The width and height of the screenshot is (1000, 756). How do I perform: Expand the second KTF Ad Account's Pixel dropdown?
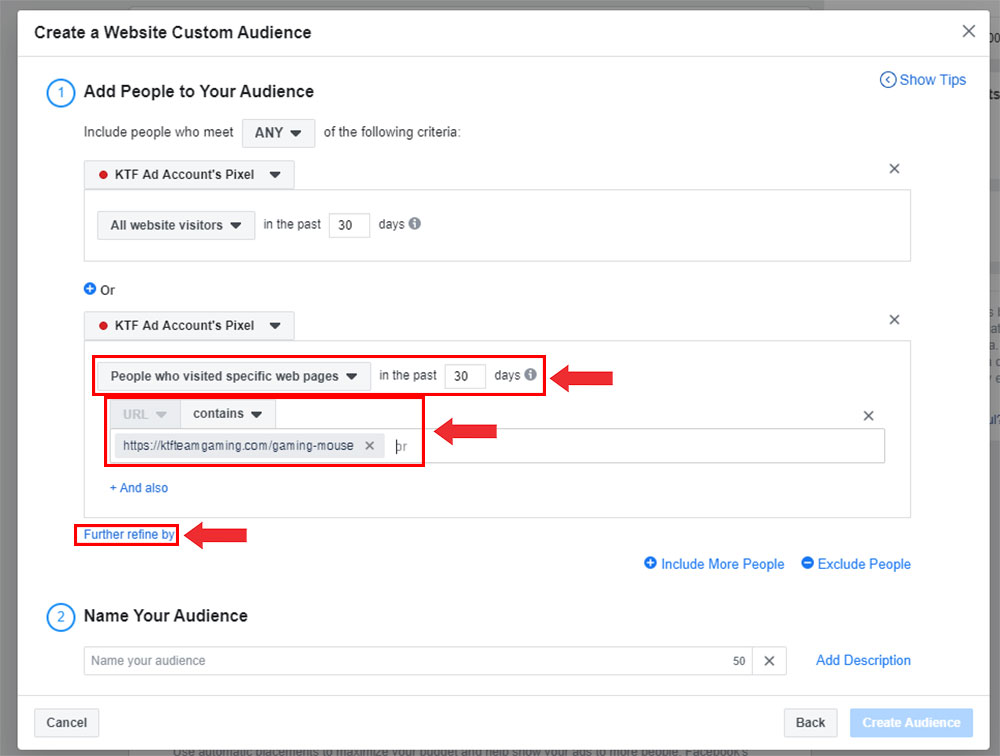(x=189, y=325)
